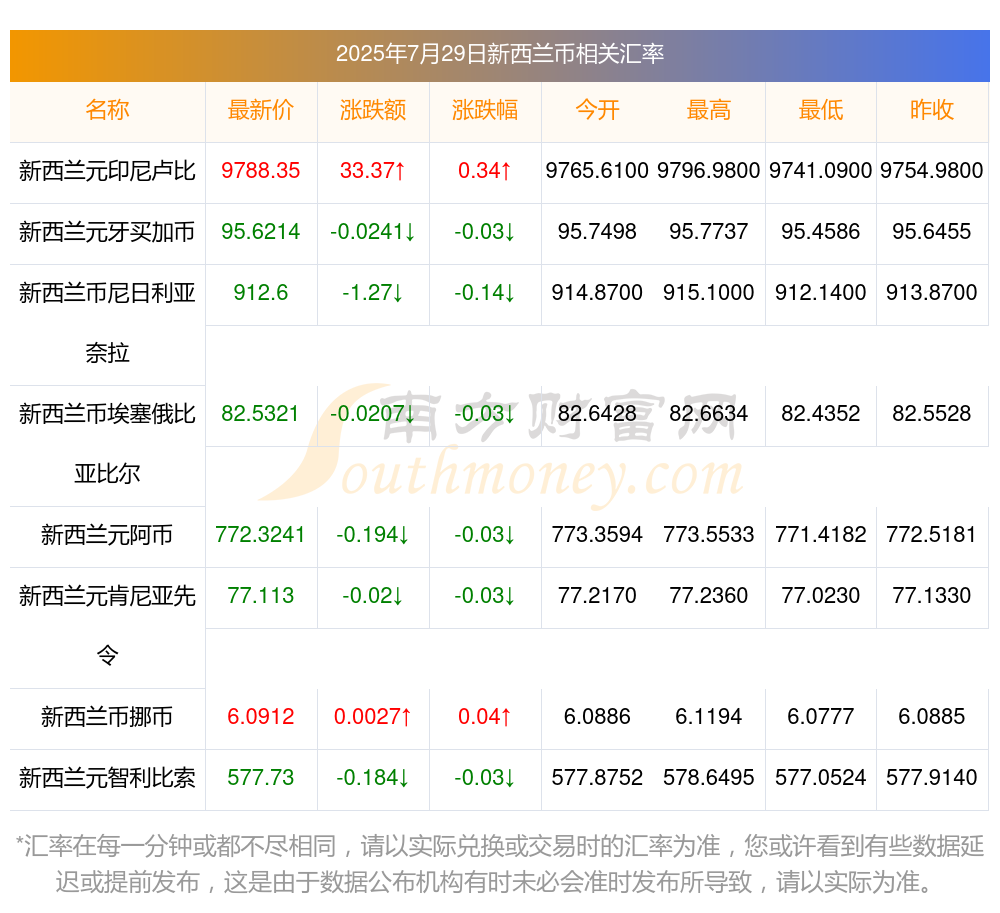Click open value 9765.6100

(x=597, y=171)
